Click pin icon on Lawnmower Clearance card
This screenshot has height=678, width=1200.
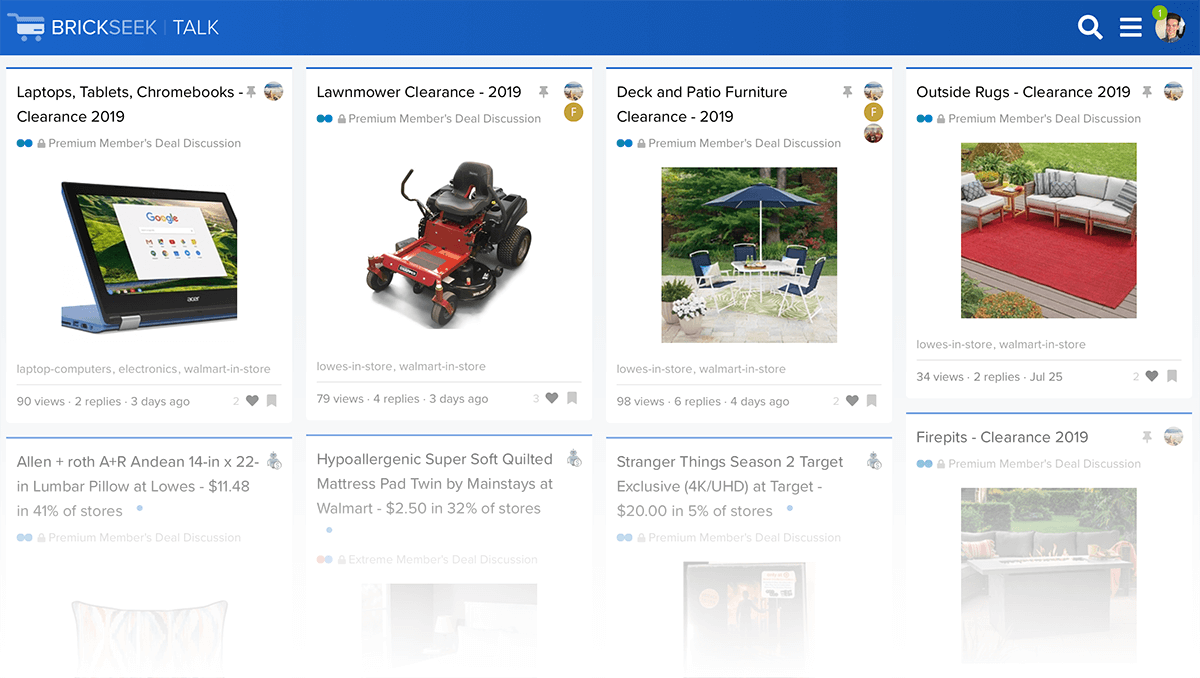tap(544, 92)
